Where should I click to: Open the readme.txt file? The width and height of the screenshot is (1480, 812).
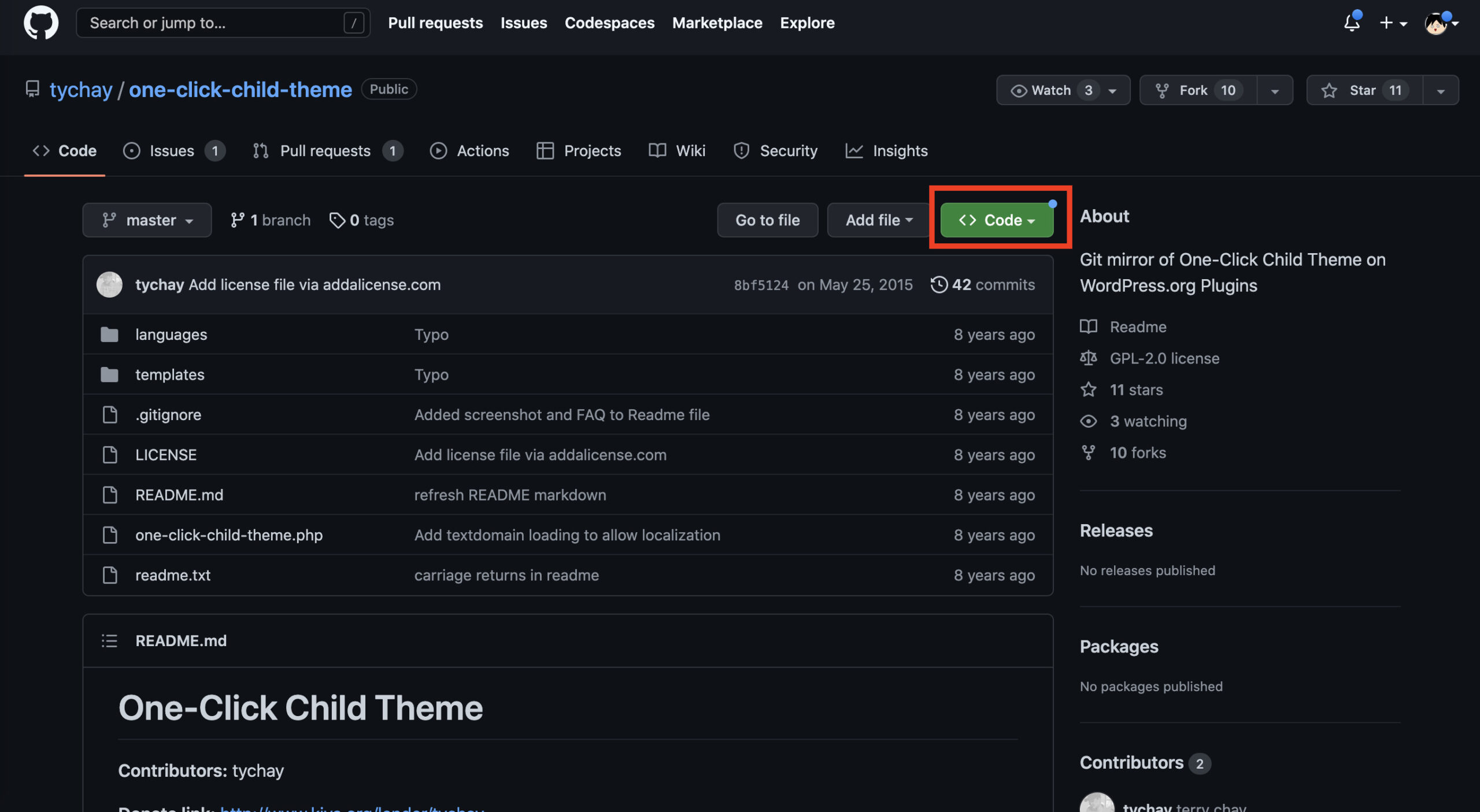click(x=173, y=575)
